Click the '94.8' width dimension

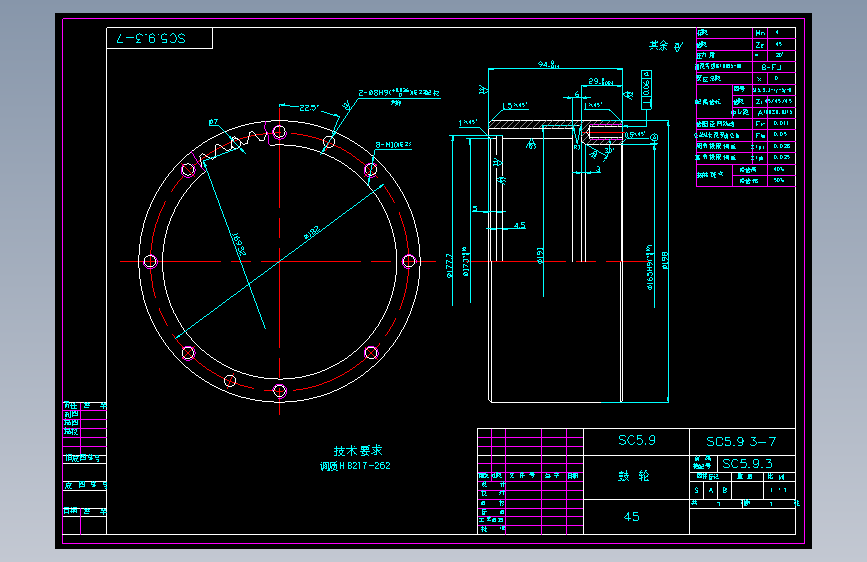point(548,64)
